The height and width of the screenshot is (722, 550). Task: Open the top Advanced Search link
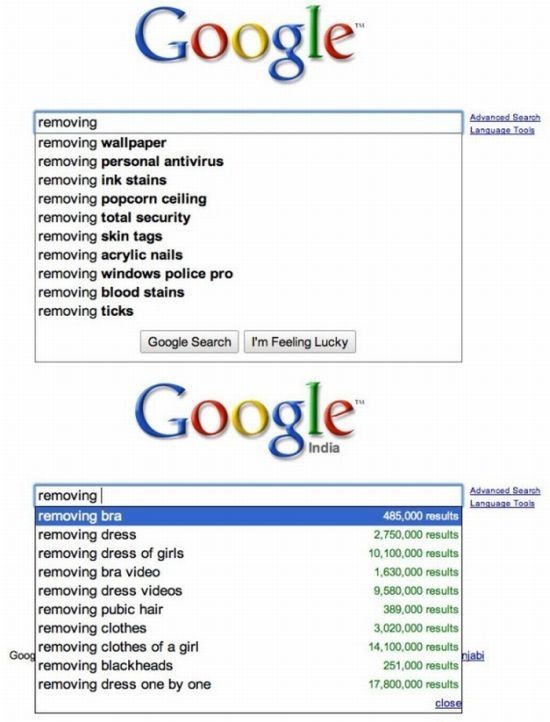click(505, 117)
